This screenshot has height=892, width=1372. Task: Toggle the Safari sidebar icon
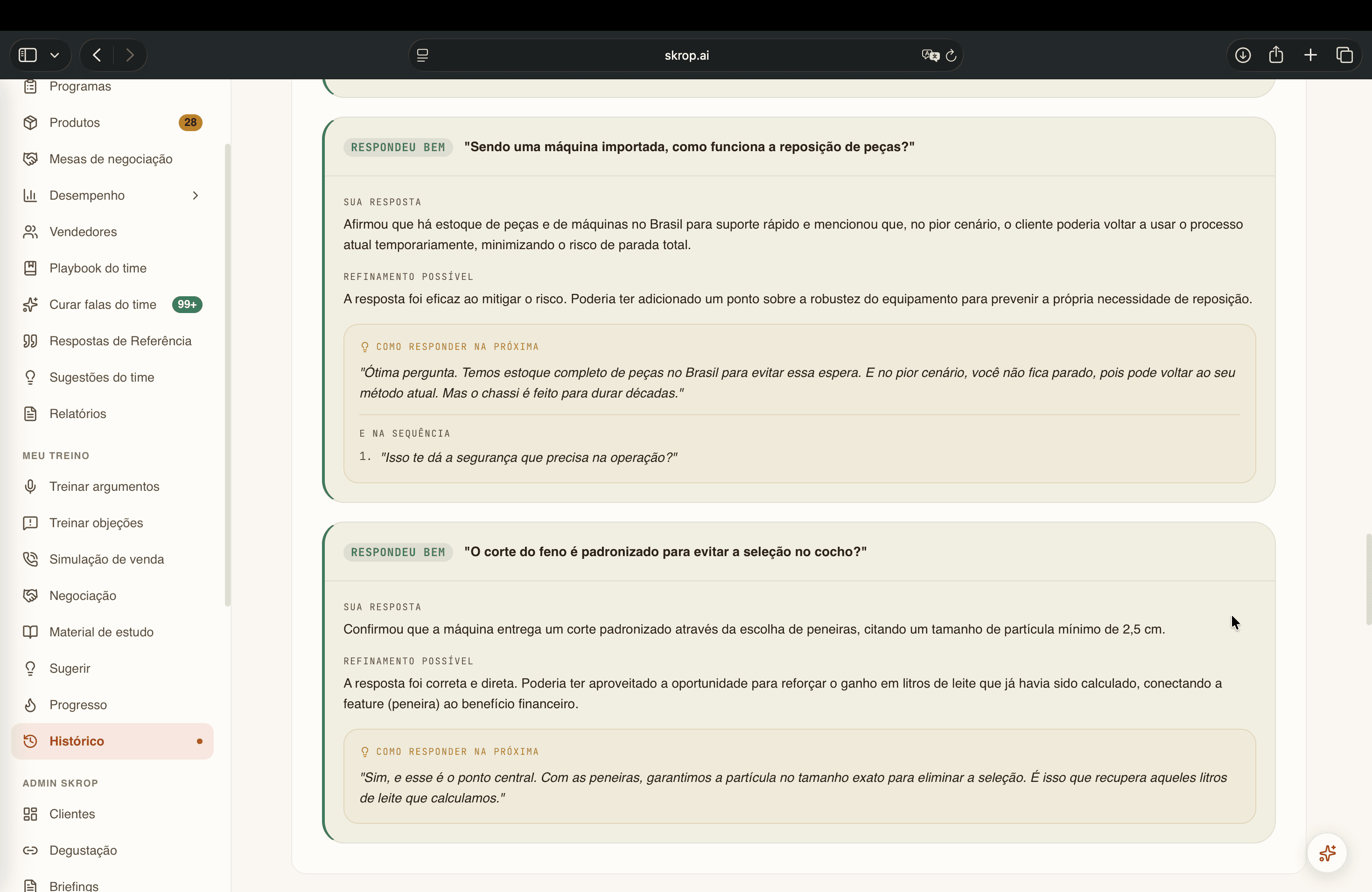(x=28, y=56)
